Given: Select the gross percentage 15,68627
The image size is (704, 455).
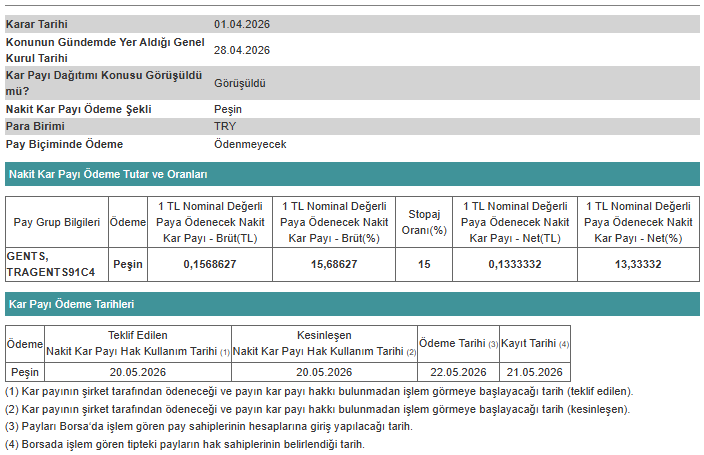Looking at the screenshot, I should (334, 264).
